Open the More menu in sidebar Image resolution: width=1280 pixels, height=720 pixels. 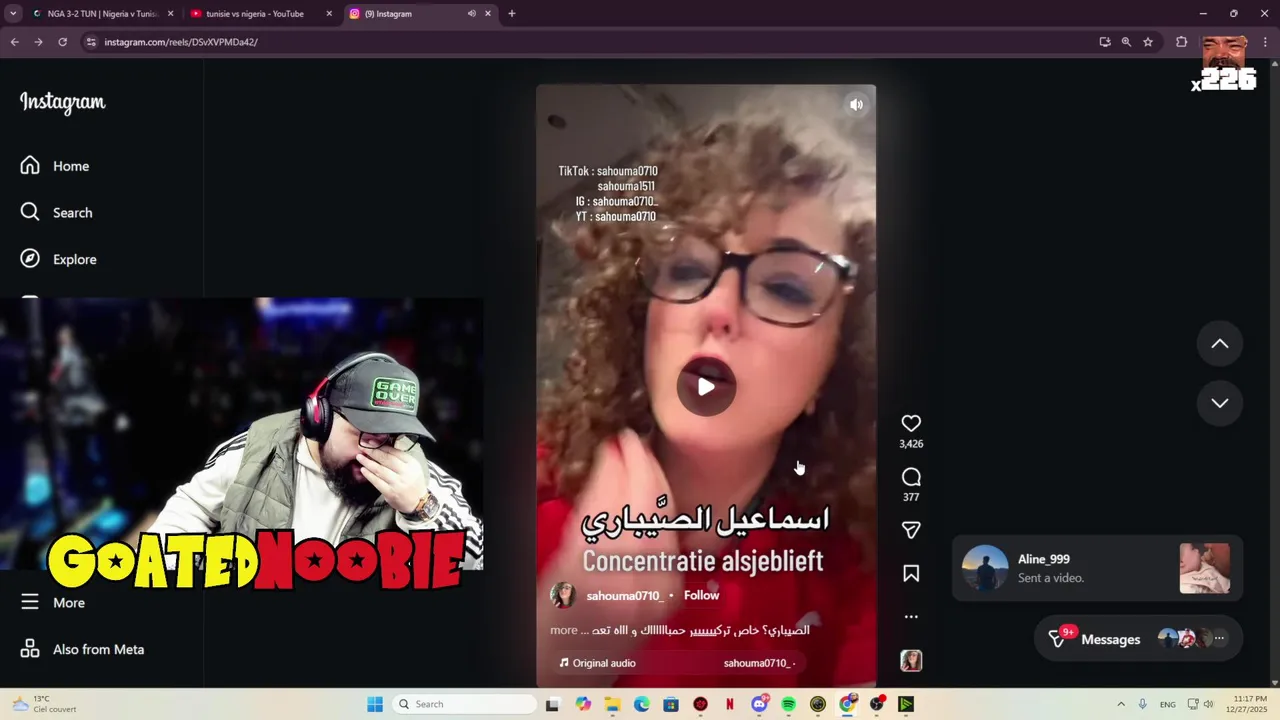pos(53,602)
